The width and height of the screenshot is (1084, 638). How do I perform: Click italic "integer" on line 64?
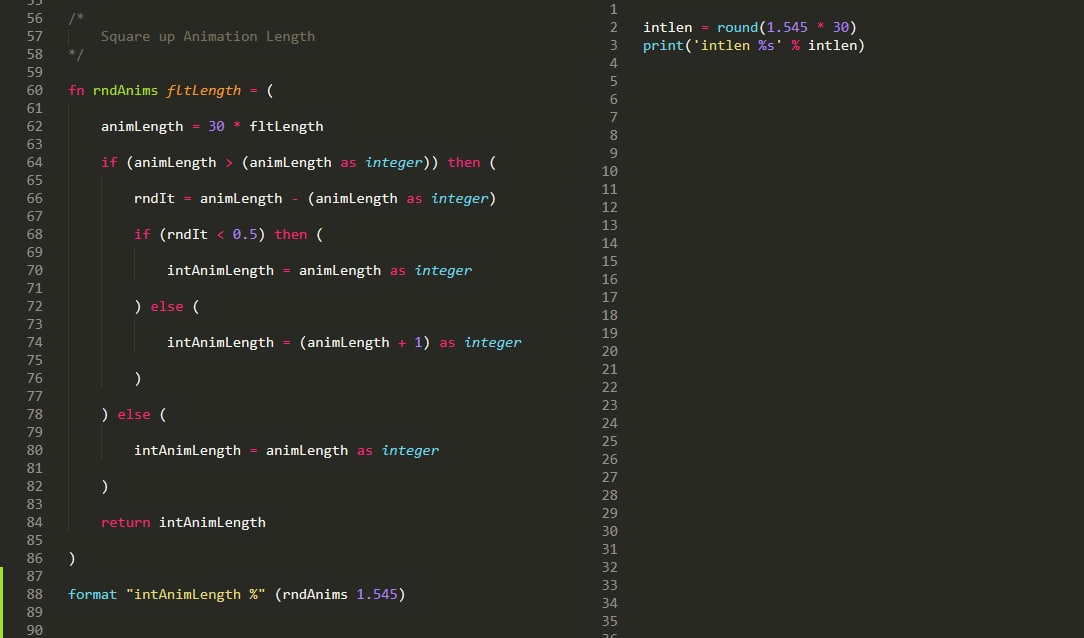point(393,162)
